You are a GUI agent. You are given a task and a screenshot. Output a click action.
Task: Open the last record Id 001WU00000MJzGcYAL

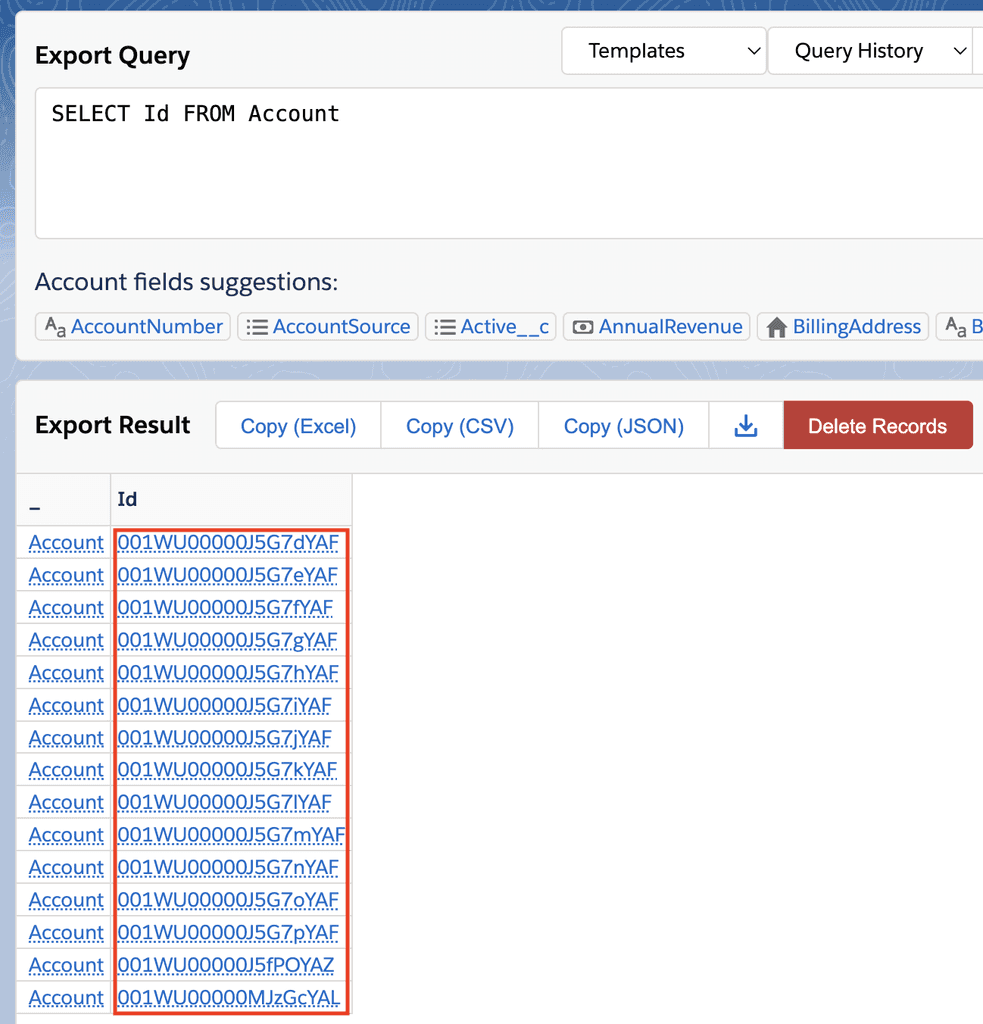click(x=231, y=997)
